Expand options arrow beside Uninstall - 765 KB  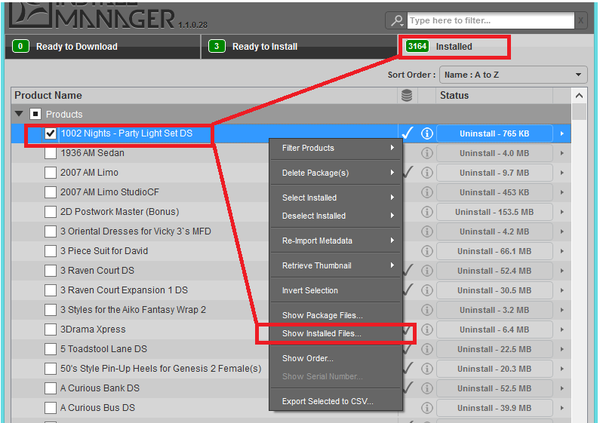pos(562,134)
